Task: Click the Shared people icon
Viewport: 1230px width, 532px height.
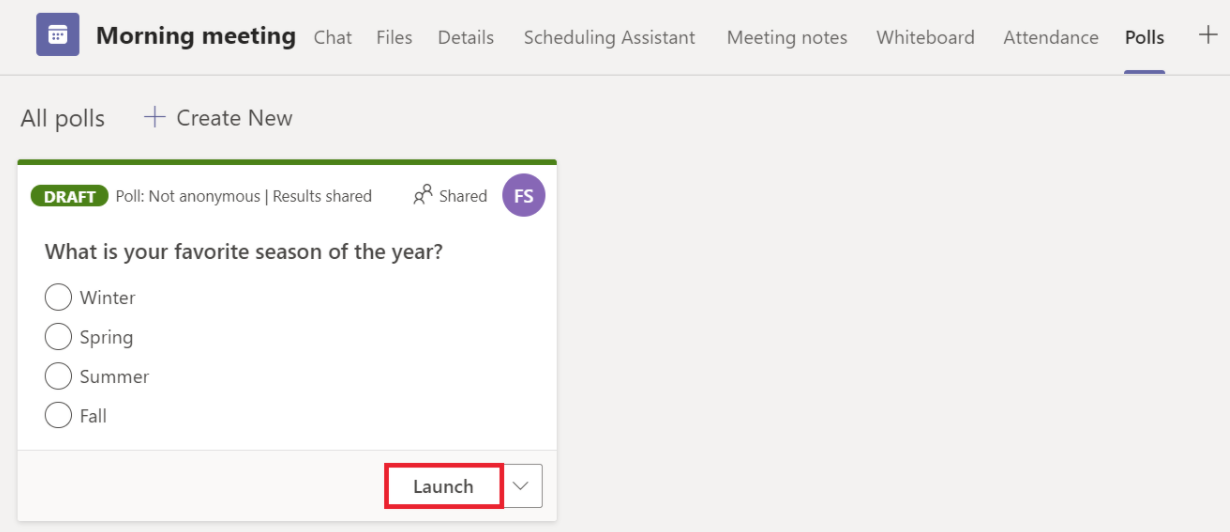Action: pyautogui.click(x=422, y=195)
